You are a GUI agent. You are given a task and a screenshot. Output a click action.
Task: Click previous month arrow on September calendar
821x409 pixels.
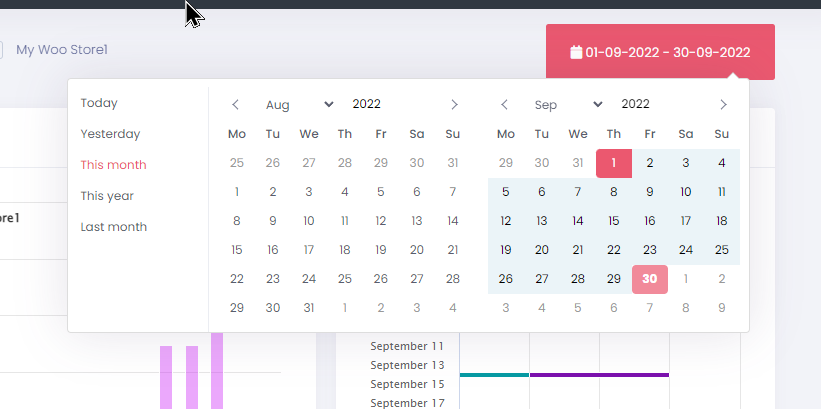coord(504,105)
